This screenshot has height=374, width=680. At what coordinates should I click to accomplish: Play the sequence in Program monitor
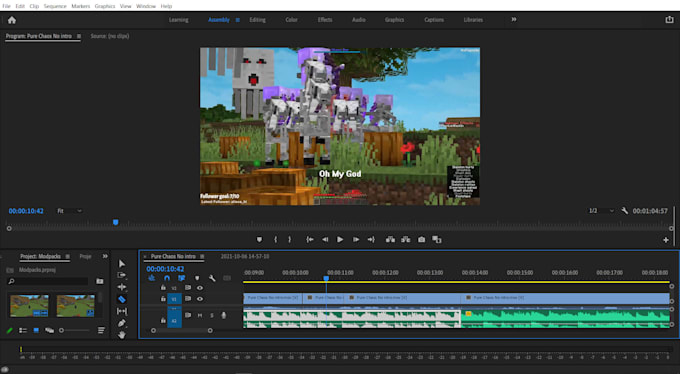(340, 239)
